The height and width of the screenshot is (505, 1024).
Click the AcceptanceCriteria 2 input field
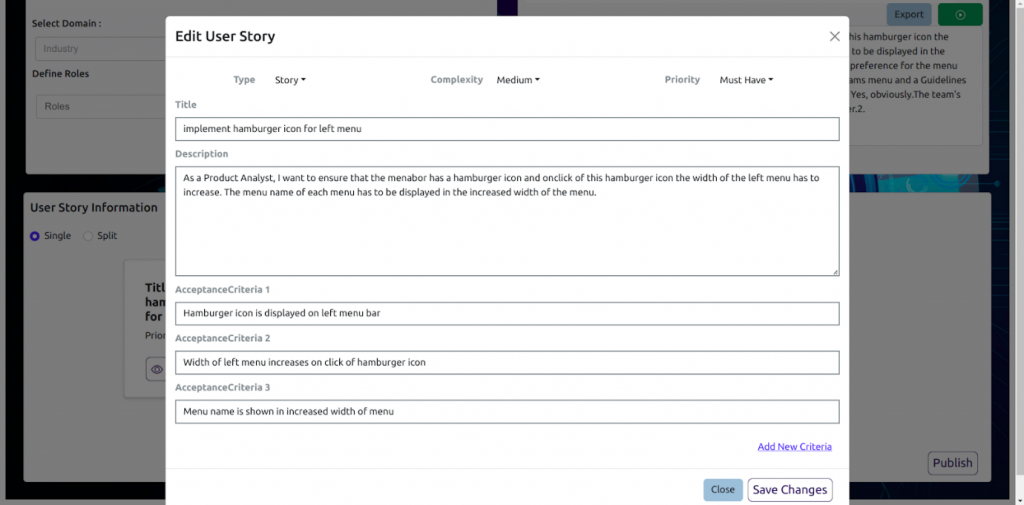[507, 362]
